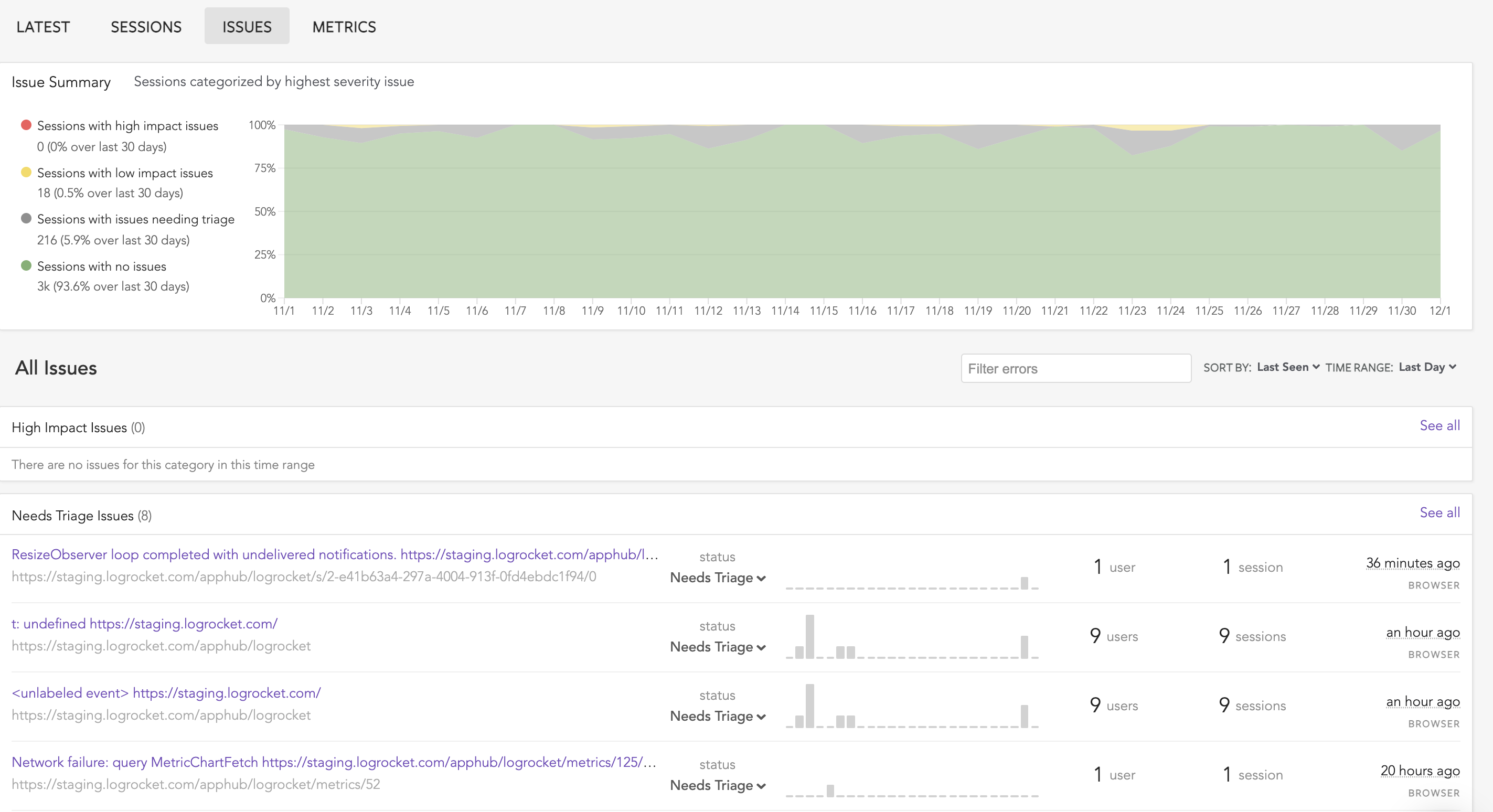Change status of 't: undefined' issue
Viewport: 1493px width, 812px height.
click(x=718, y=647)
